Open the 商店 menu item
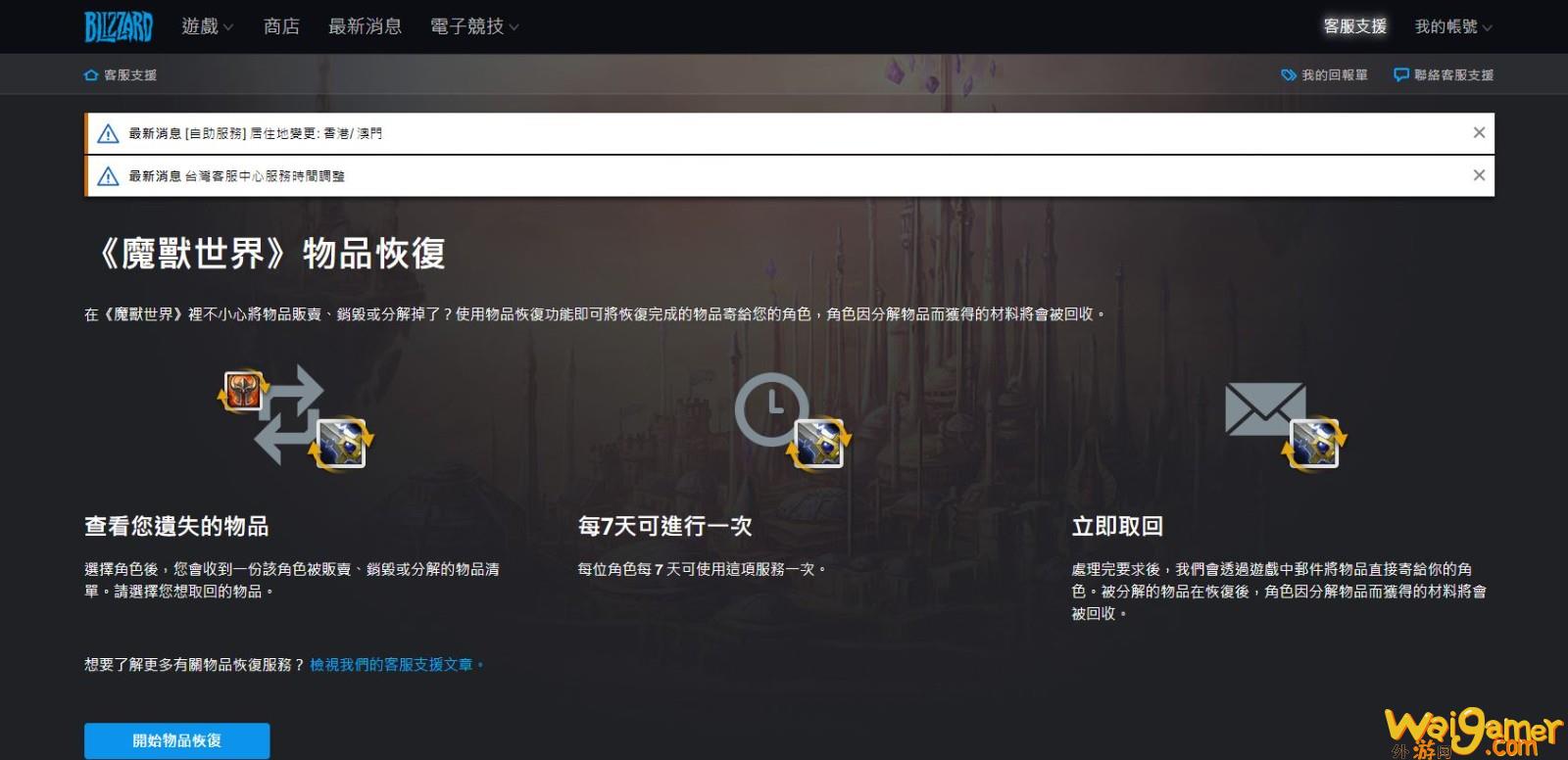This screenshot has width=1568, height=760. click(x=281, y=26)
